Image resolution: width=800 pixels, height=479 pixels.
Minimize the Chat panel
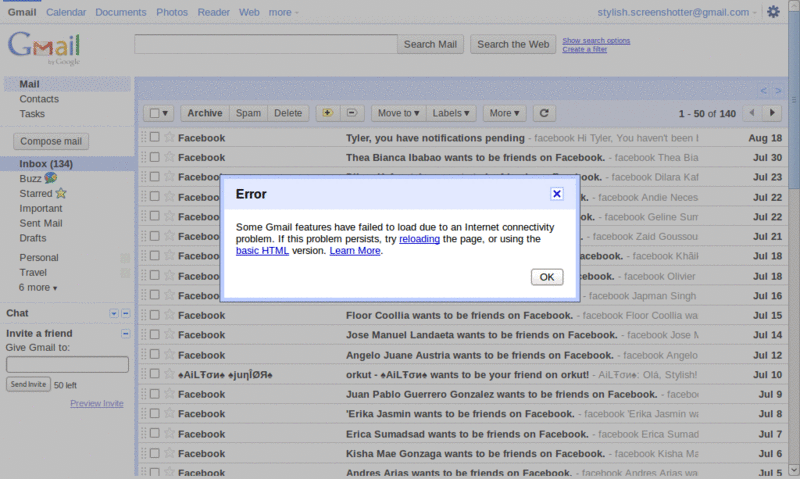tap(126, 313)
